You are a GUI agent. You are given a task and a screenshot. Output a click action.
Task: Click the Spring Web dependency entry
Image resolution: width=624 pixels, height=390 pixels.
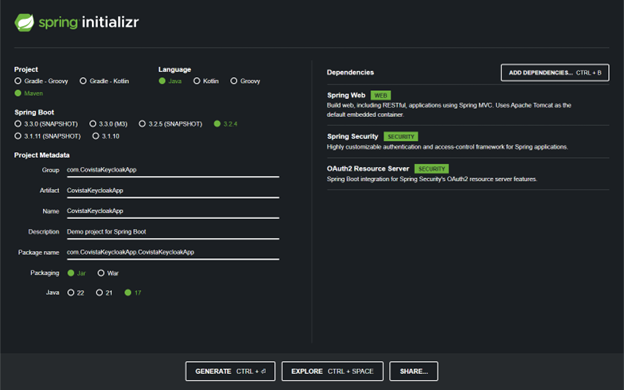[468, 105]
